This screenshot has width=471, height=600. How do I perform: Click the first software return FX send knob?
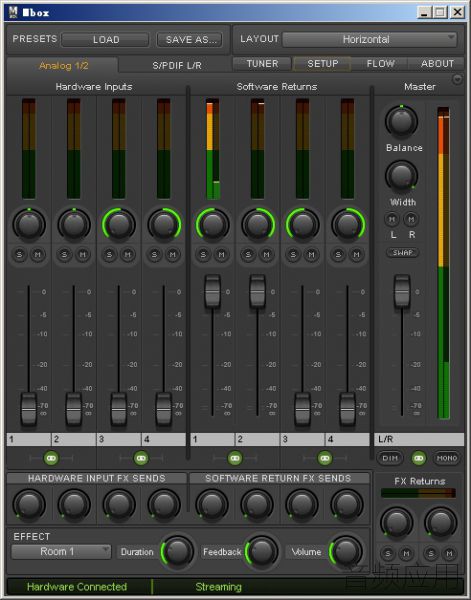(x=212, y=505)
